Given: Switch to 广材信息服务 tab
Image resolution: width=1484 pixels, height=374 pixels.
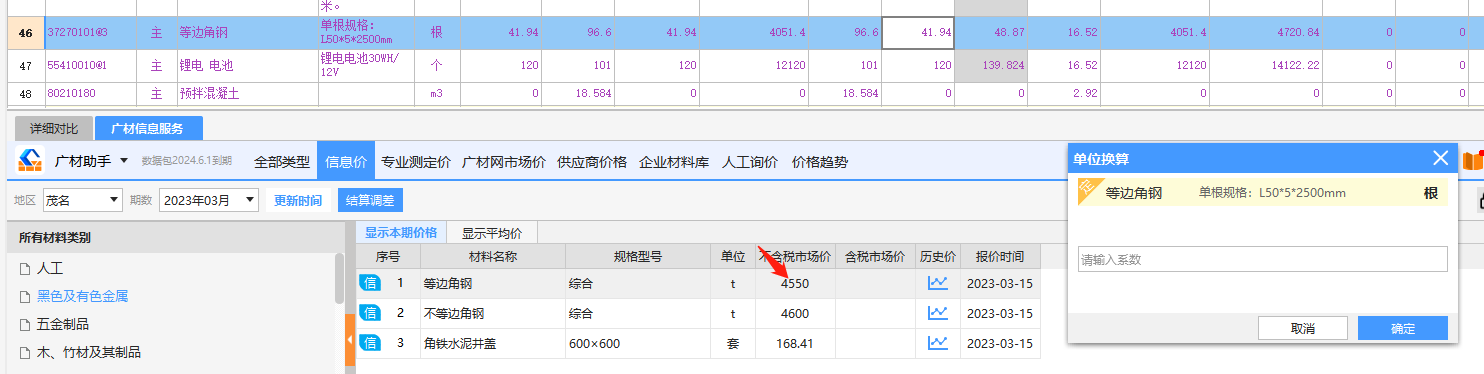Looking at the screenshot, I should pyautogui.click(x=148, y=129).
